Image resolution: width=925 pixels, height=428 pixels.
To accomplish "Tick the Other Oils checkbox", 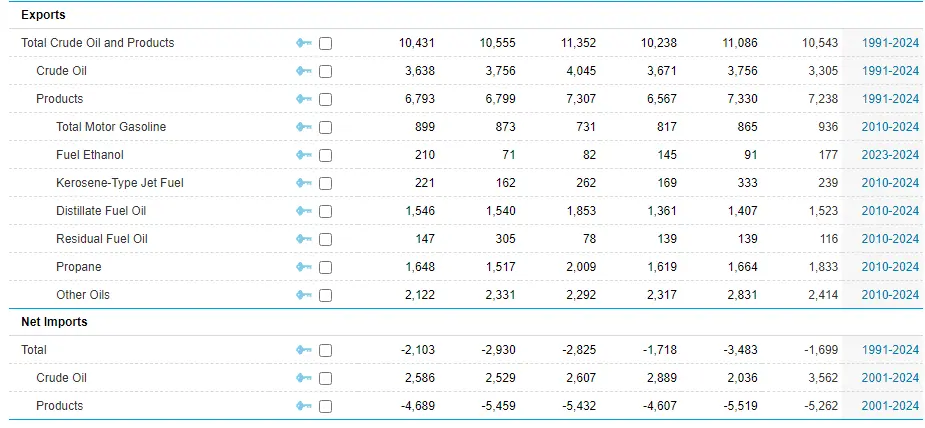I will [x=325, y=295].
